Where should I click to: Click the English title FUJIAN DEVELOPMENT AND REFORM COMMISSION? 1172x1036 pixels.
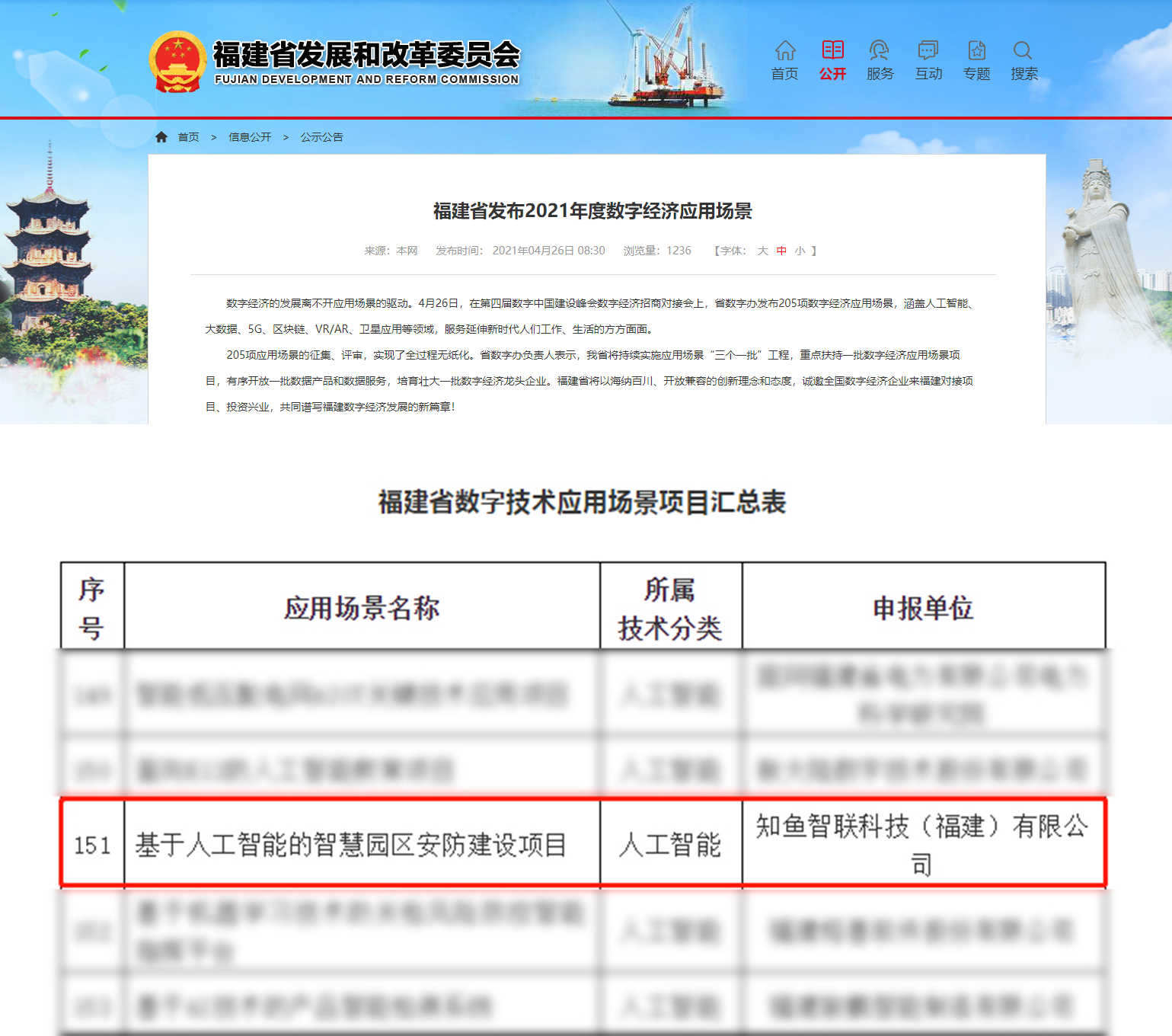[366, 79]
